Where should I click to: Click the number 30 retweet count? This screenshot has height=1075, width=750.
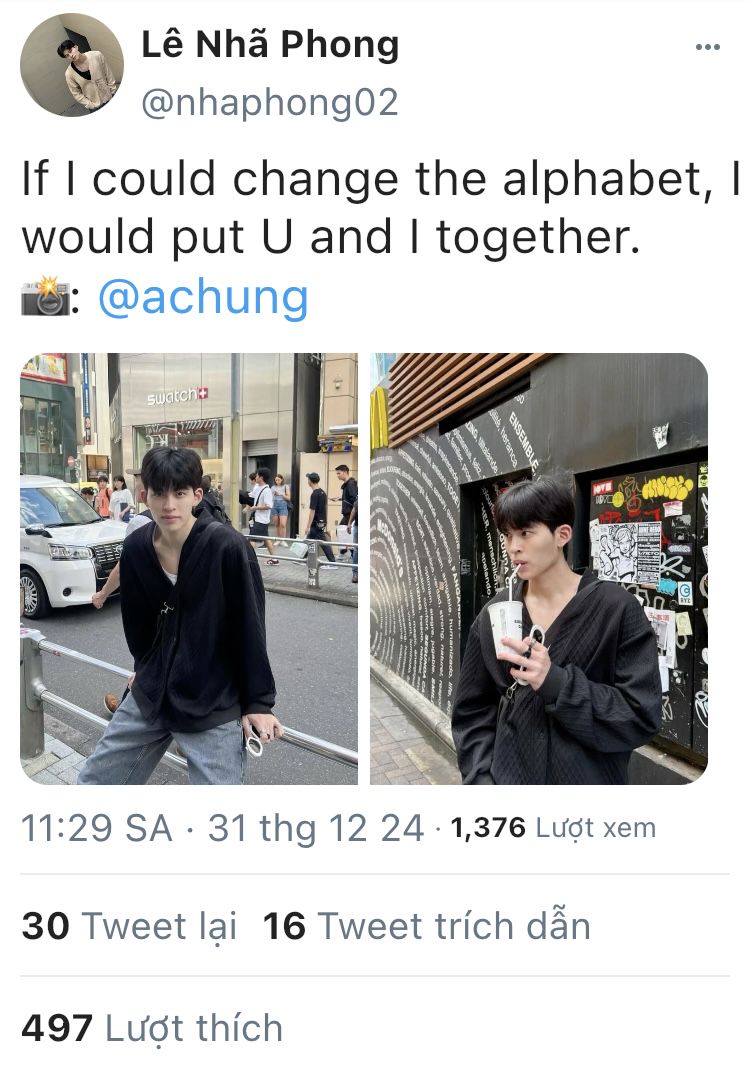coord(45,926)
